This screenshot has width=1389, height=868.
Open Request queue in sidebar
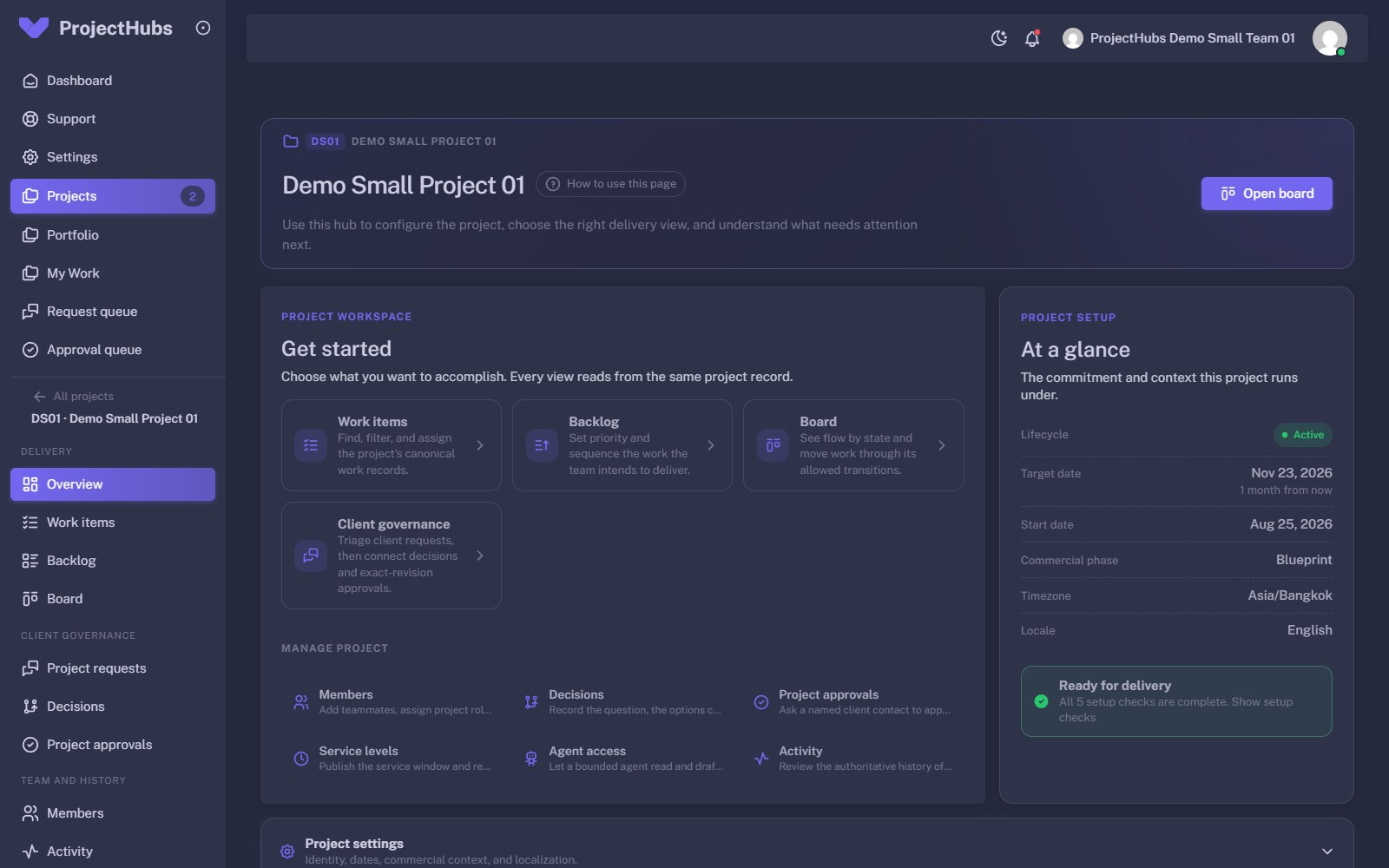point(113,312)
